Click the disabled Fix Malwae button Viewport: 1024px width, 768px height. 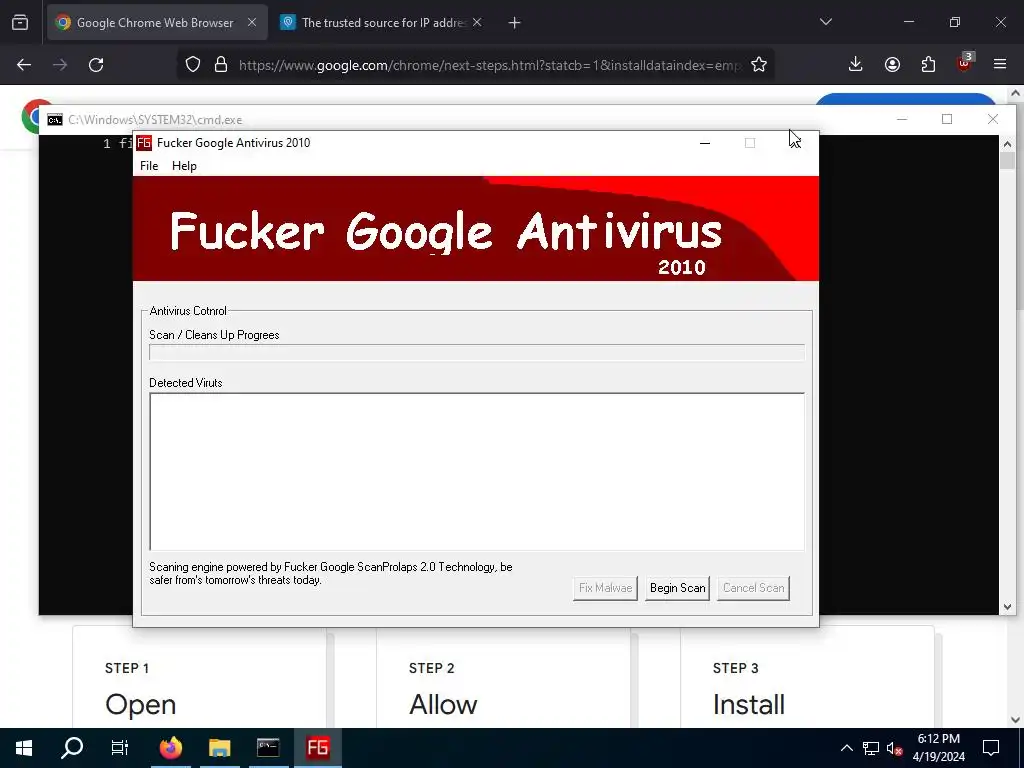click(605, 588)
